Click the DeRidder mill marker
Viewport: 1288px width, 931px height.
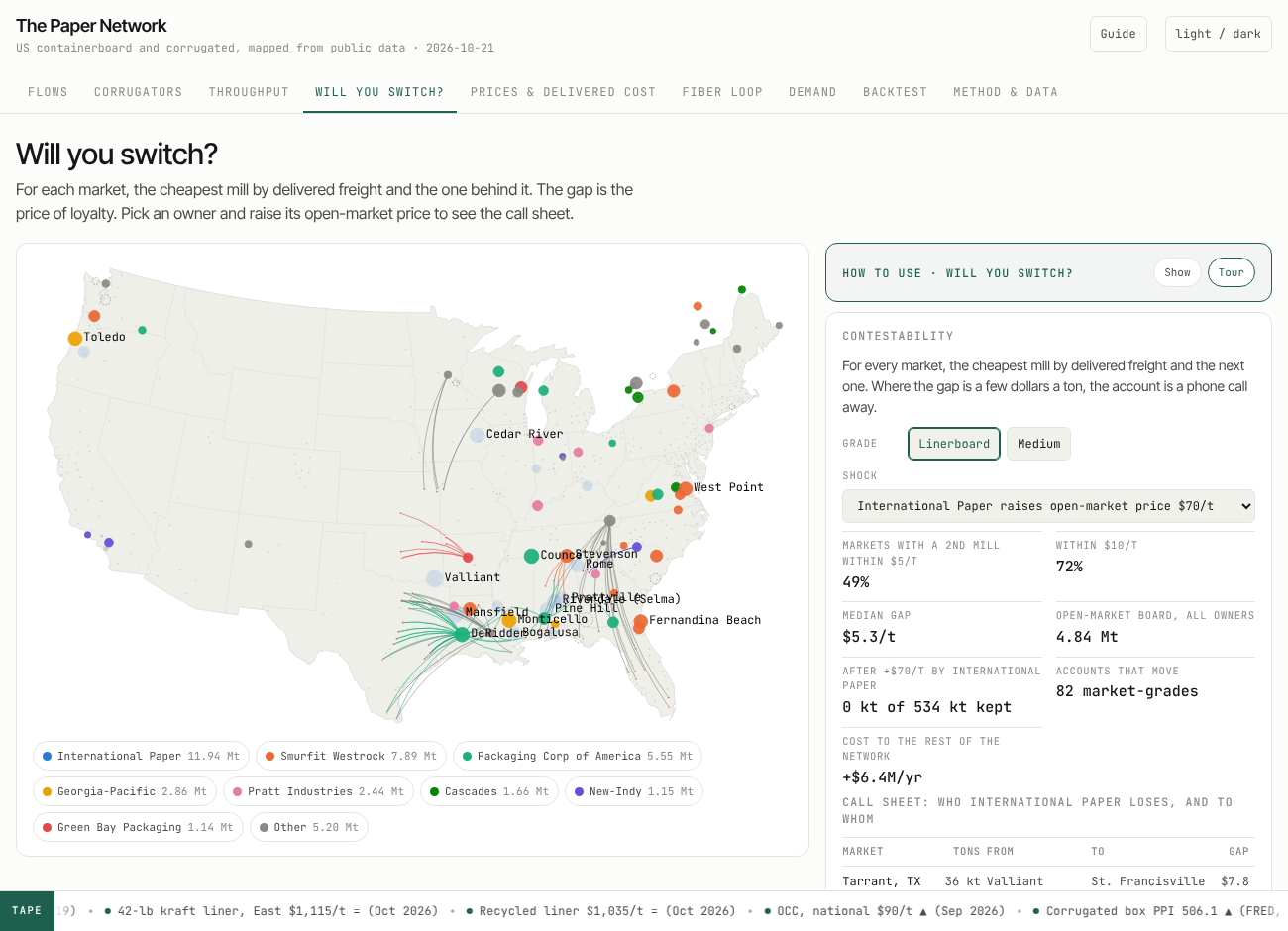coord(462,634)
